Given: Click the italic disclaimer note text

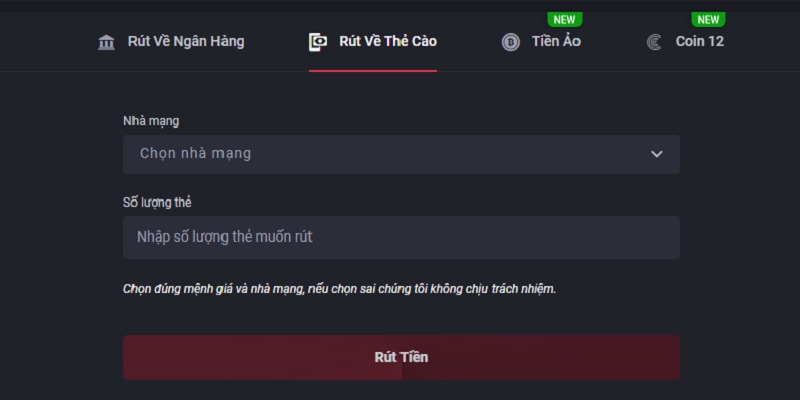Looking at the screenshot, I should coord(339,288).
